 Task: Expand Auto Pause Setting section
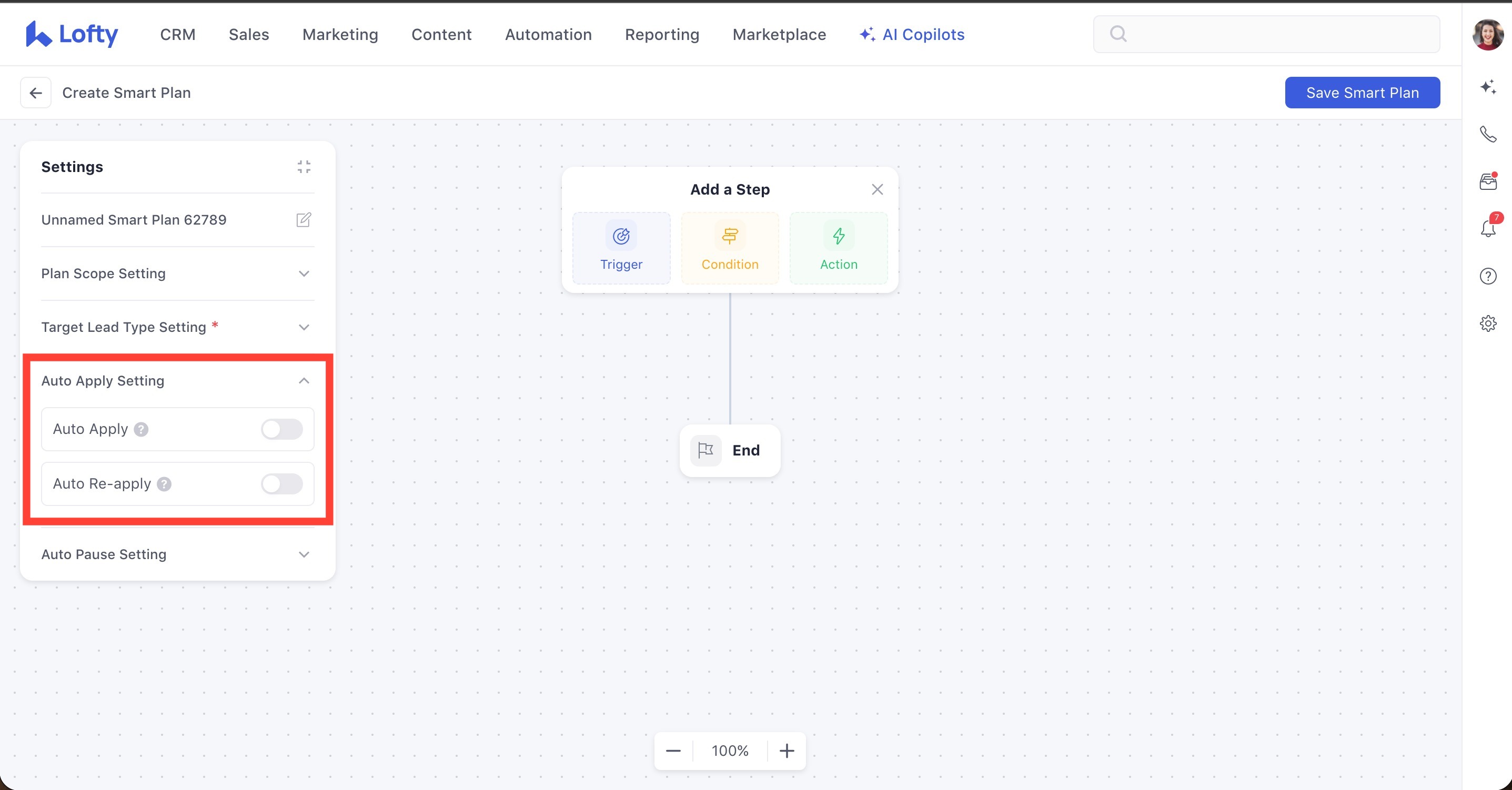pyautogui.click(x=177, y=554)
